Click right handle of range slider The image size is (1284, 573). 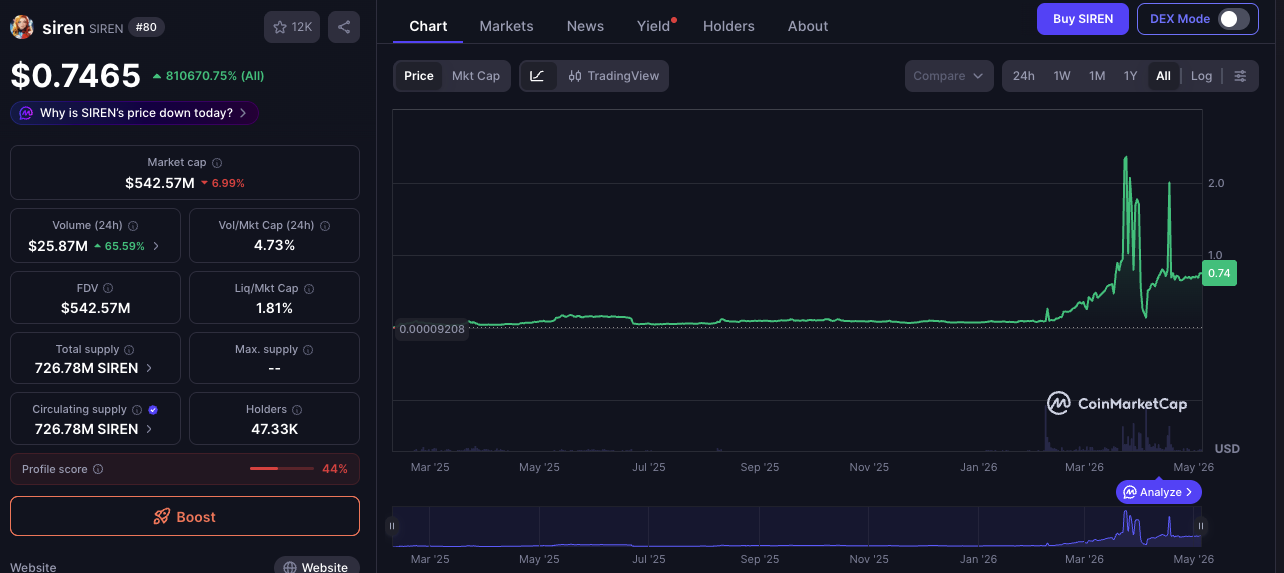(1200, 526)
